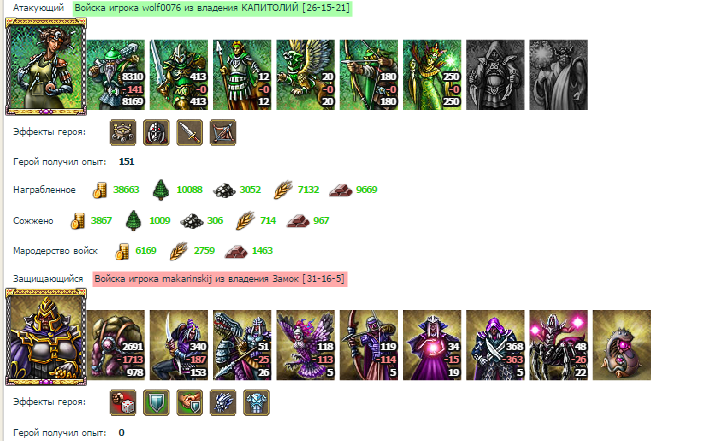Screen dimensions: 719x441
Task: Select the attacker's helmet mask effect icon
Action: click(156, 132)
